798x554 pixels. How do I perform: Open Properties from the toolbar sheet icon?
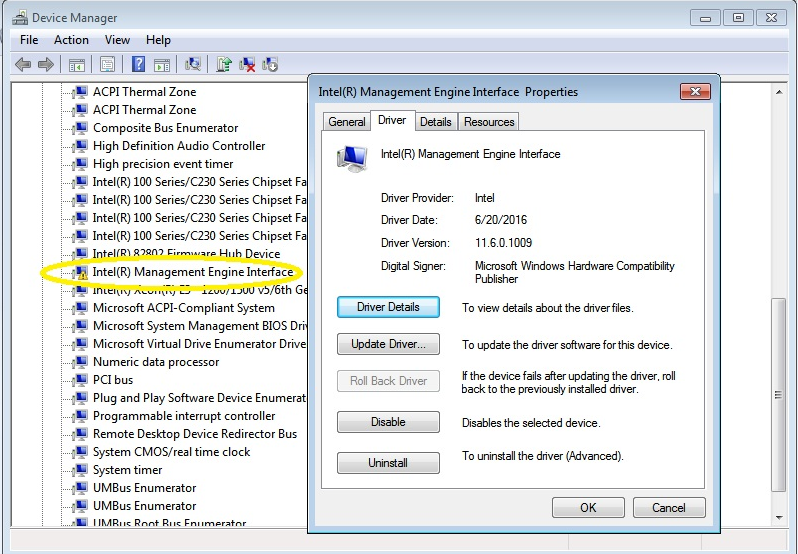pos(107,65)
